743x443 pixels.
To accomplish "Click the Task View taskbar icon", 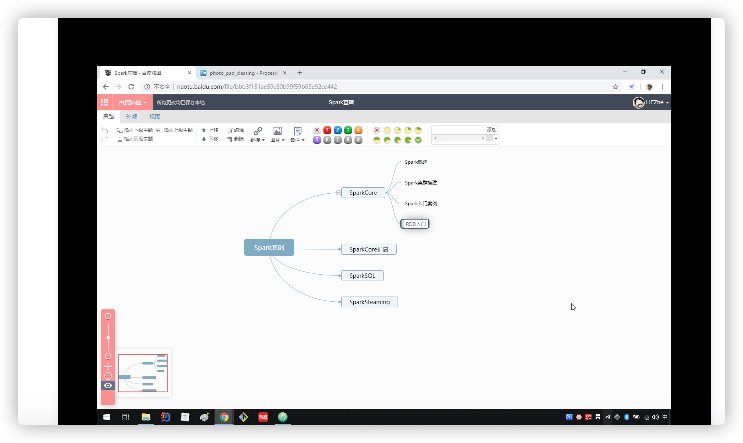I will tap(126, 417).
